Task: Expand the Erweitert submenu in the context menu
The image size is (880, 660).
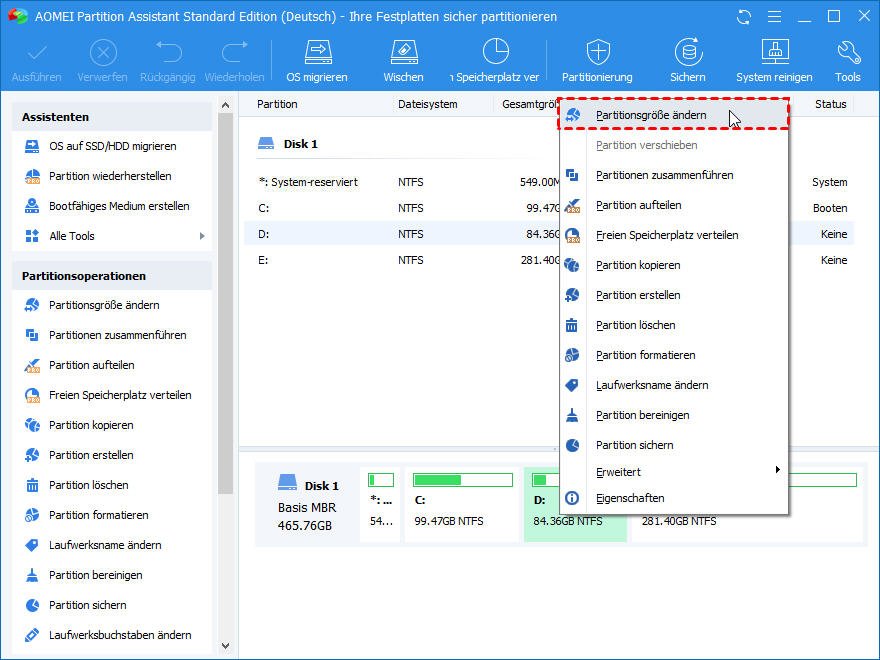Action: 675,472
